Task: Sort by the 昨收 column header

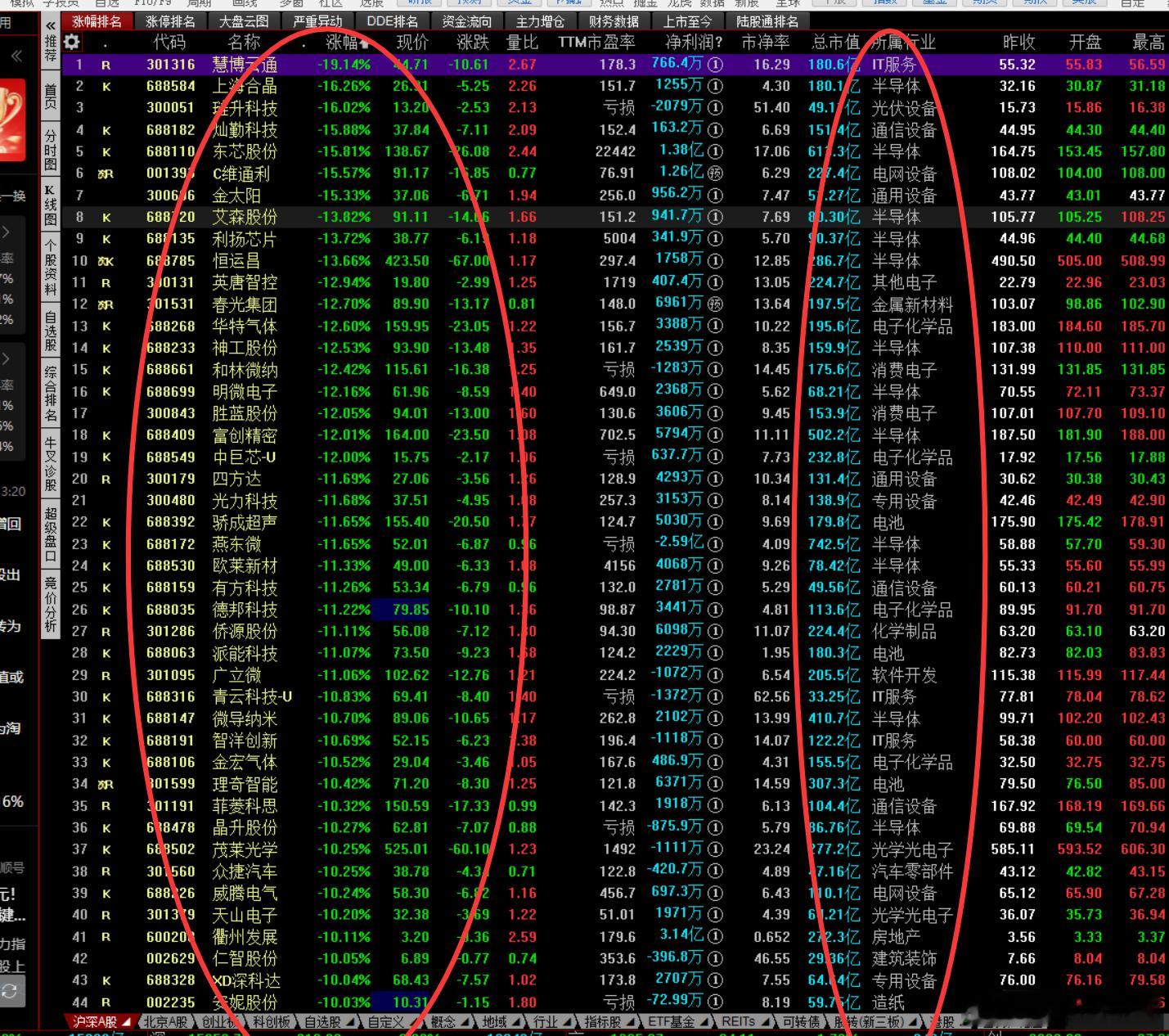Action: [1018, 43]
